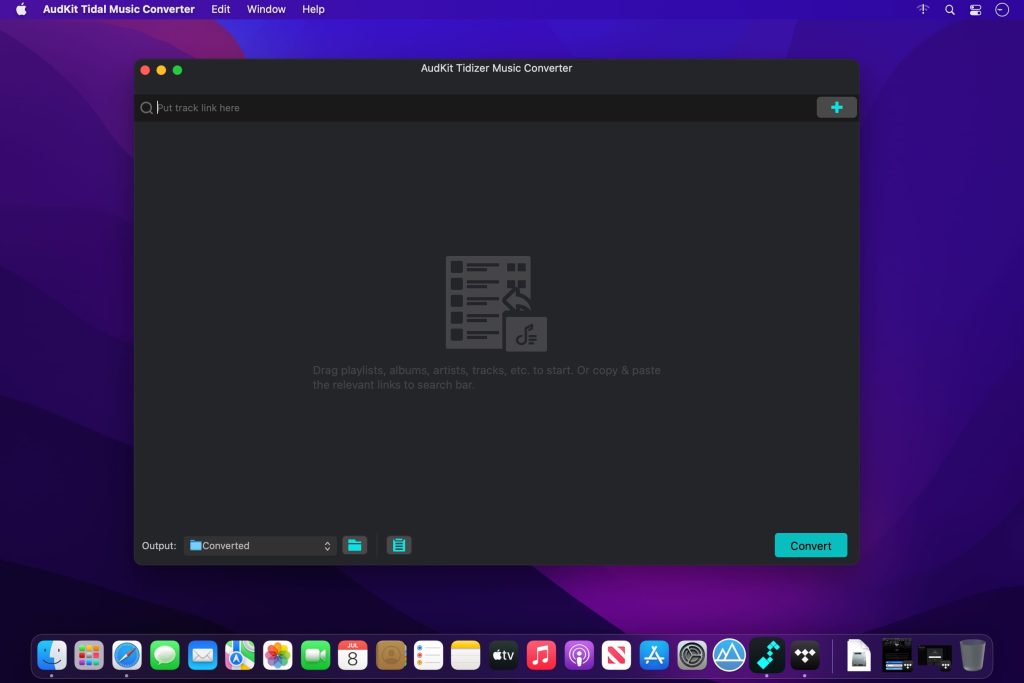Open the Help menu
1024x683 pixels.
312,9
